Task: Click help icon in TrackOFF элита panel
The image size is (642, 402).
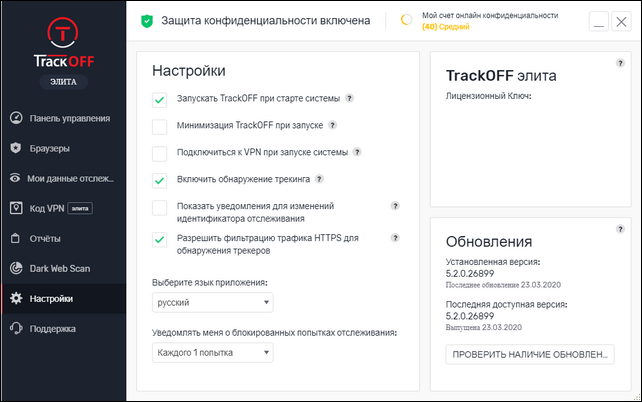Action: point(620,64)
